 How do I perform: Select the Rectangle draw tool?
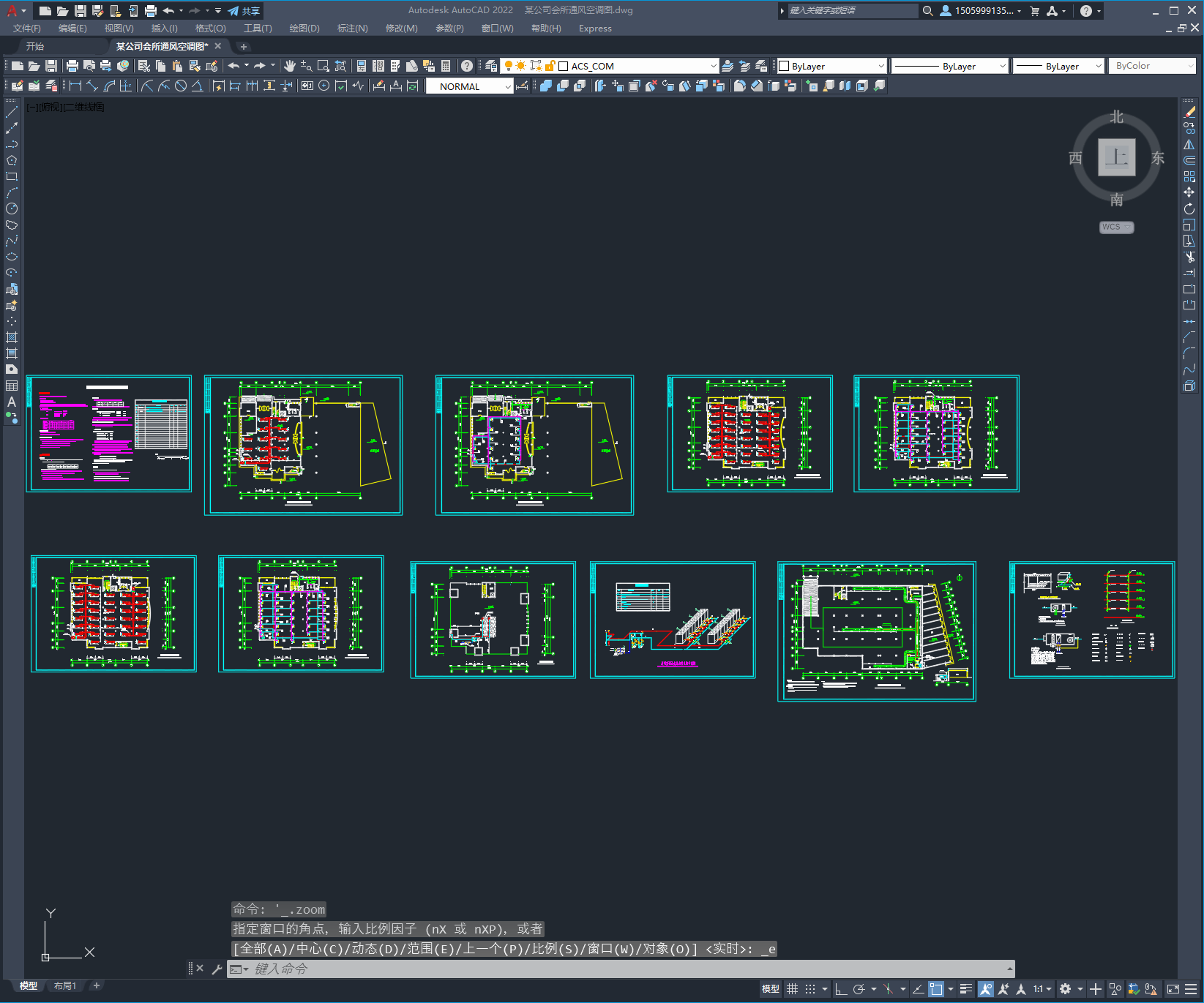(12, 176)
